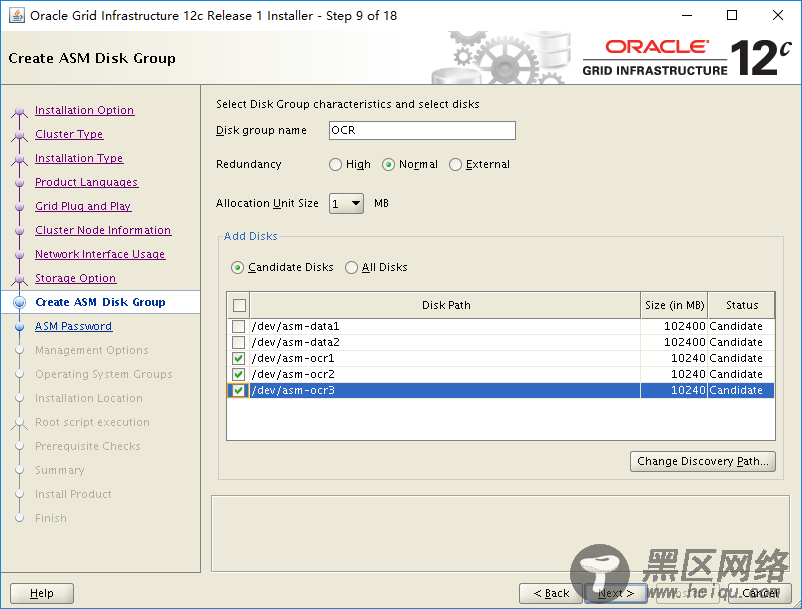Select the highlighted /dev/asm-ocr3 path
Screen dimensions: 802x609
(293, 390)
